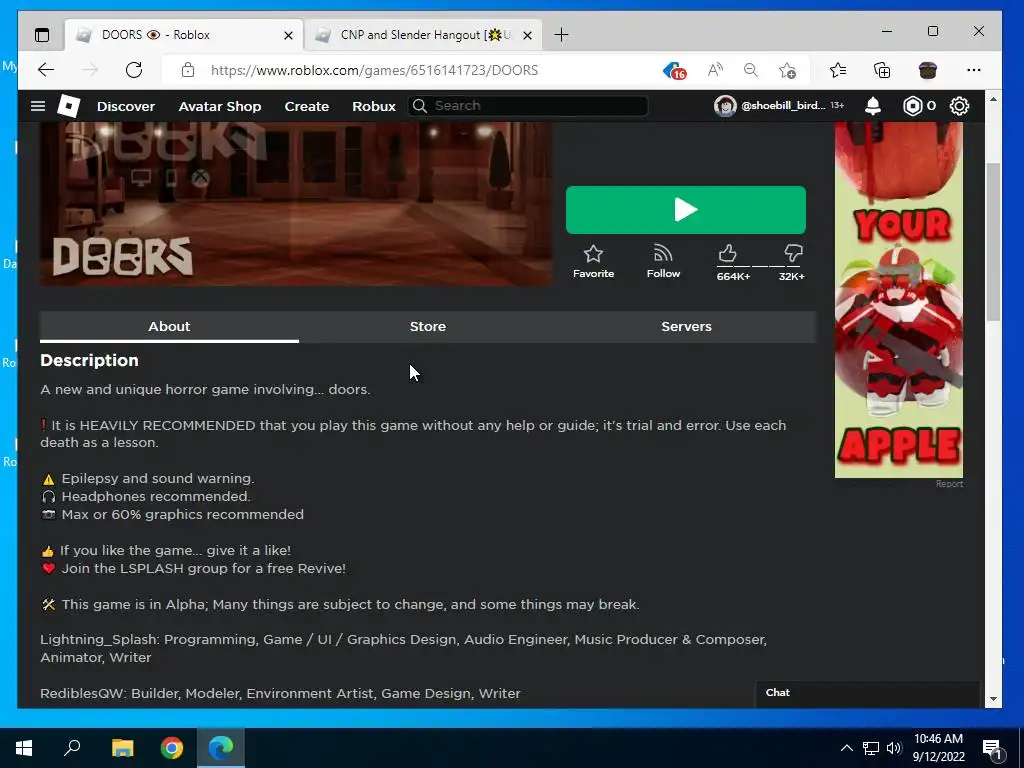Like the game with thumbs up
Image resolution: width=1024 pixels, height=768 pixels.
[728, 253]
